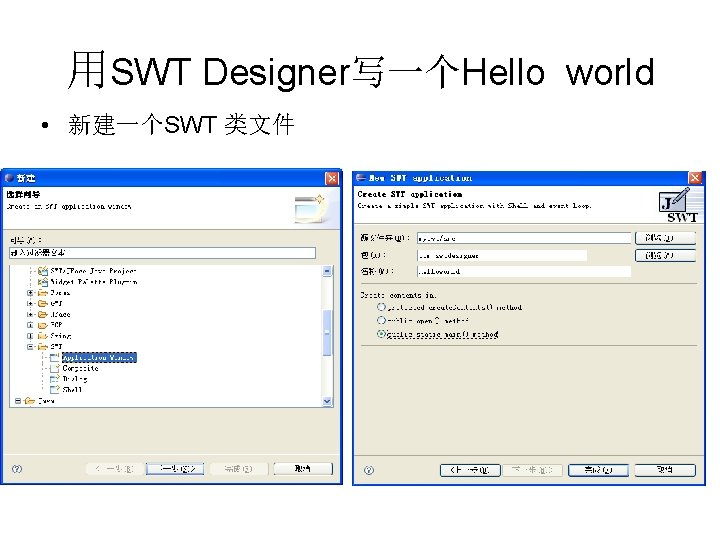Select the Widget Palette Plugin entry
The height and width of the screenshot is (540, 720).
pos(94,281)
